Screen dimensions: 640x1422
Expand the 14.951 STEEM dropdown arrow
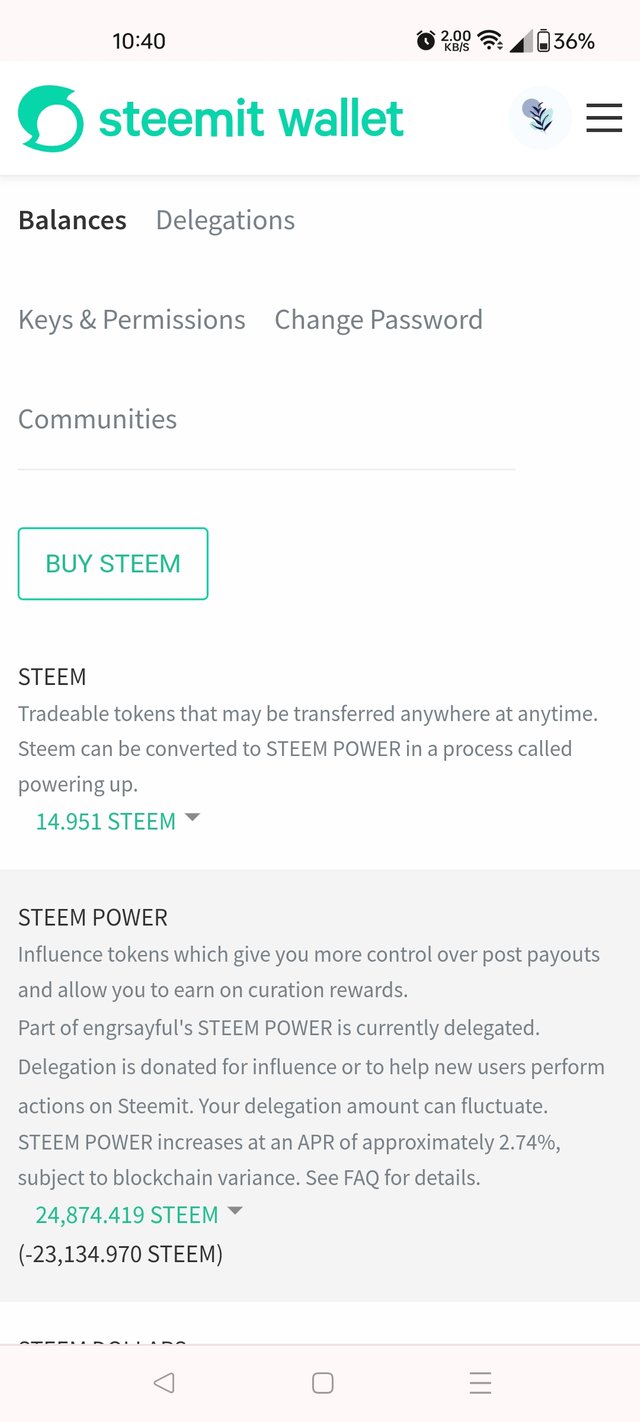[x=193, y=818]
